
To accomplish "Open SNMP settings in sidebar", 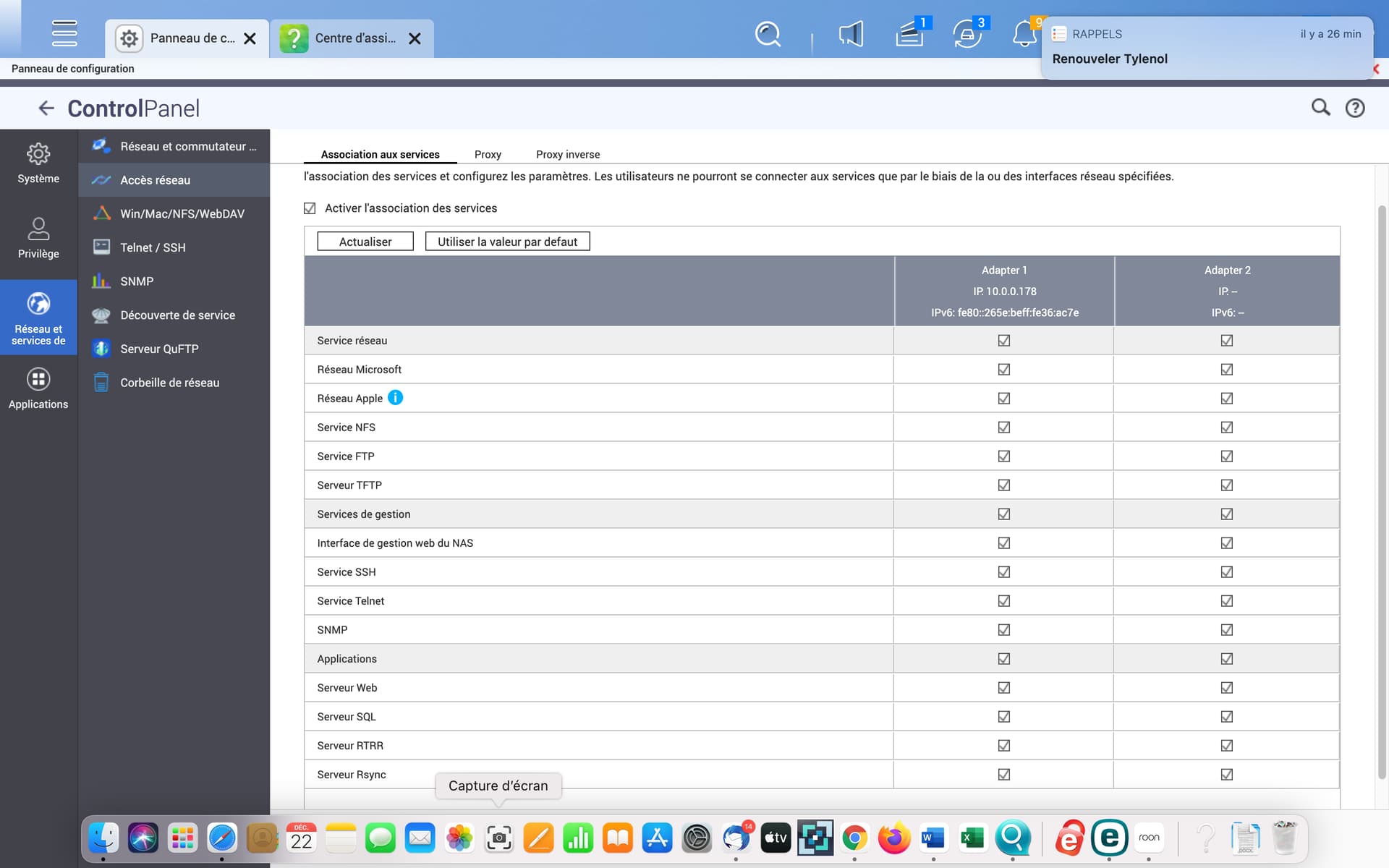I will [x=174, y=281].
